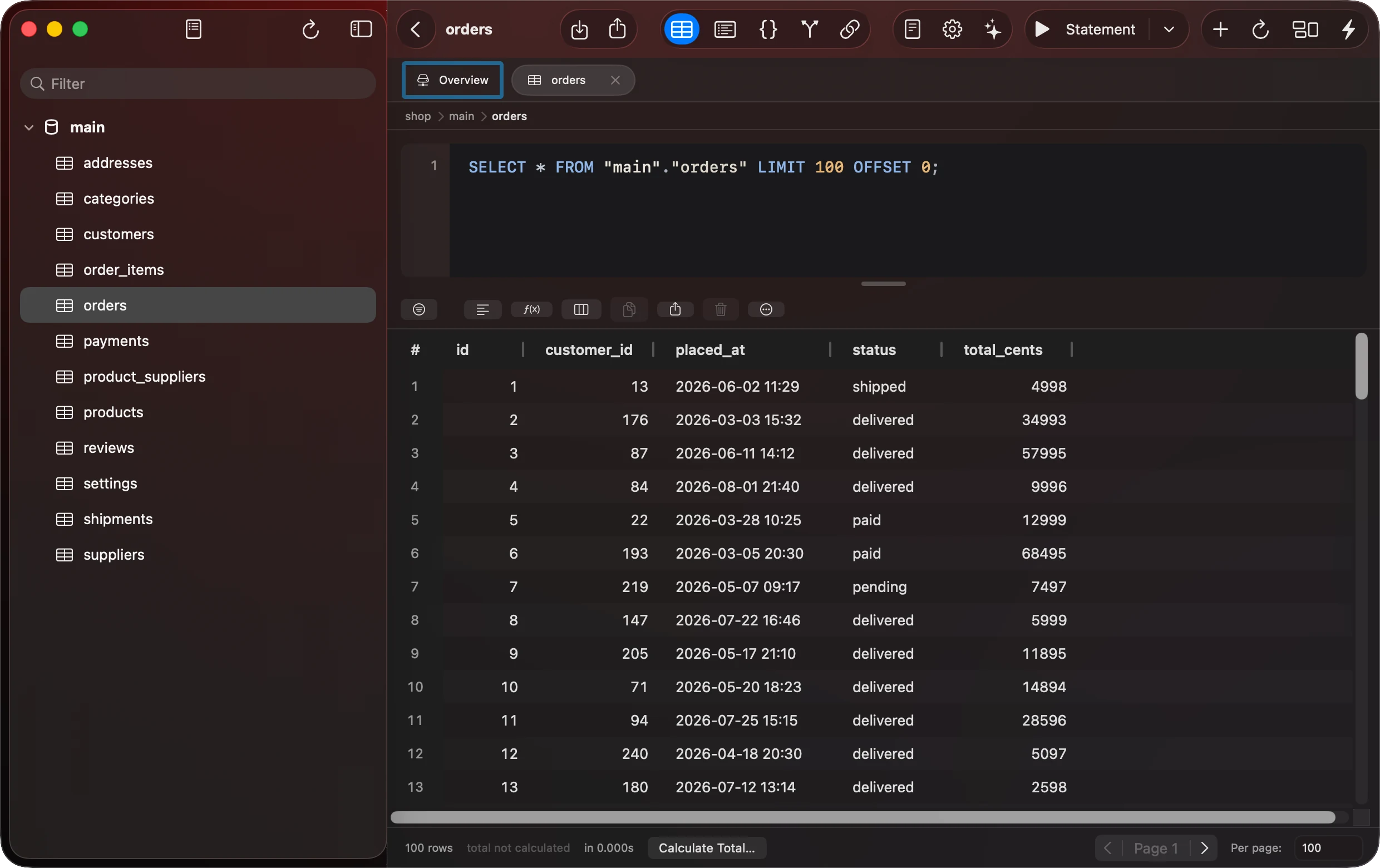Open the SQL document notes icon in toolbar

(913, 29)
